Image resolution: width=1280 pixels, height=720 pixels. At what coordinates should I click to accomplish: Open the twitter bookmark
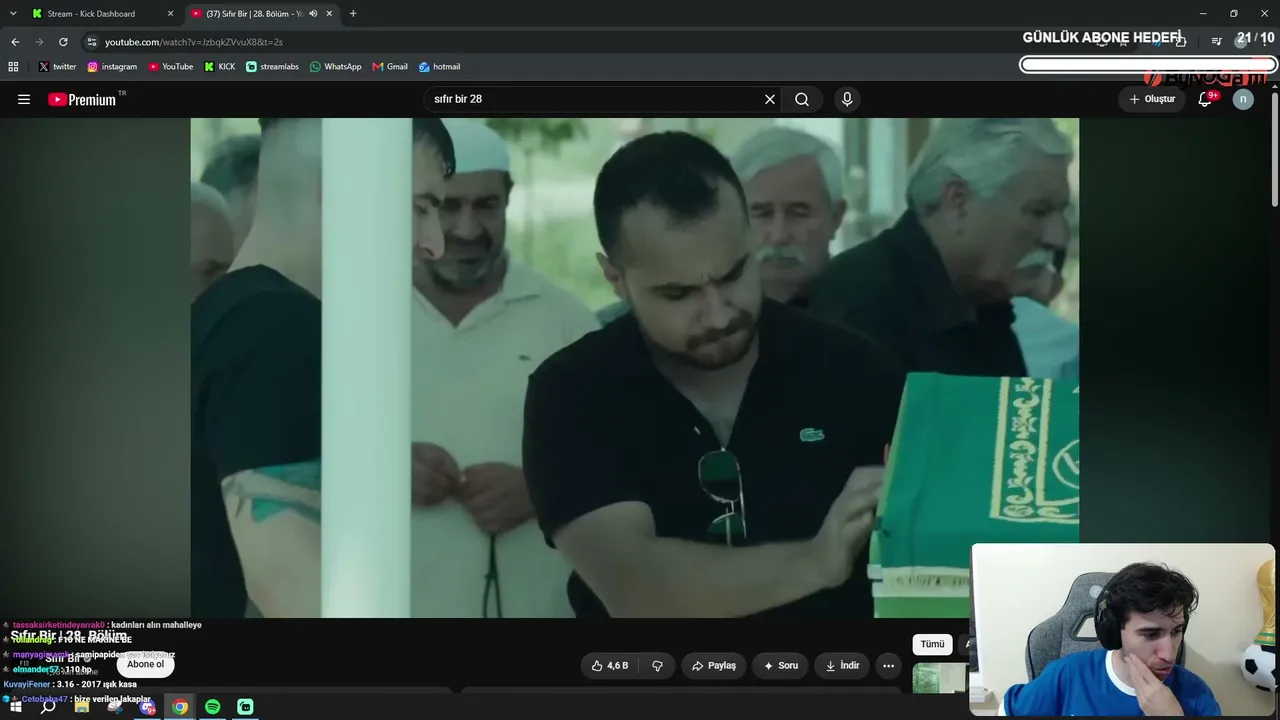coord(57,67)
